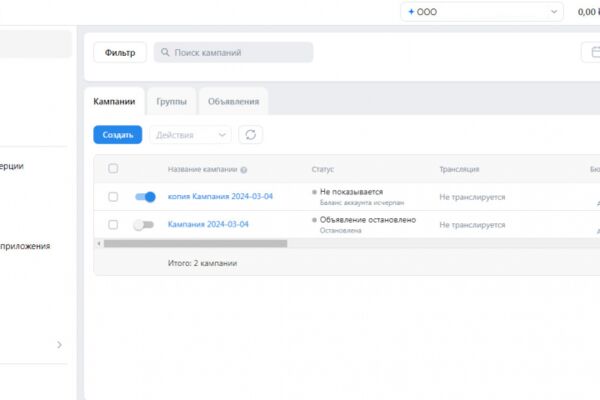
Task: Tick the select-all campaigns checkbox
Action: point(113,168)
